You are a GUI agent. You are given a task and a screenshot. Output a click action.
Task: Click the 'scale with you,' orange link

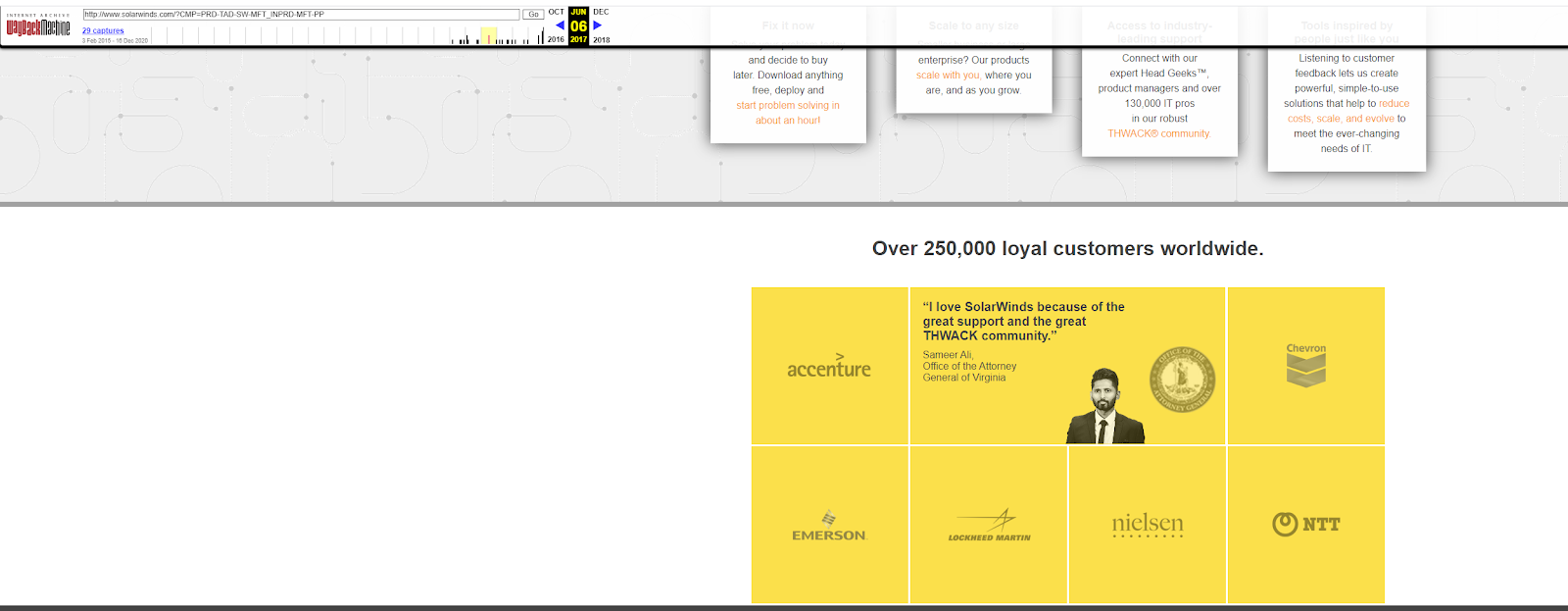948,75
